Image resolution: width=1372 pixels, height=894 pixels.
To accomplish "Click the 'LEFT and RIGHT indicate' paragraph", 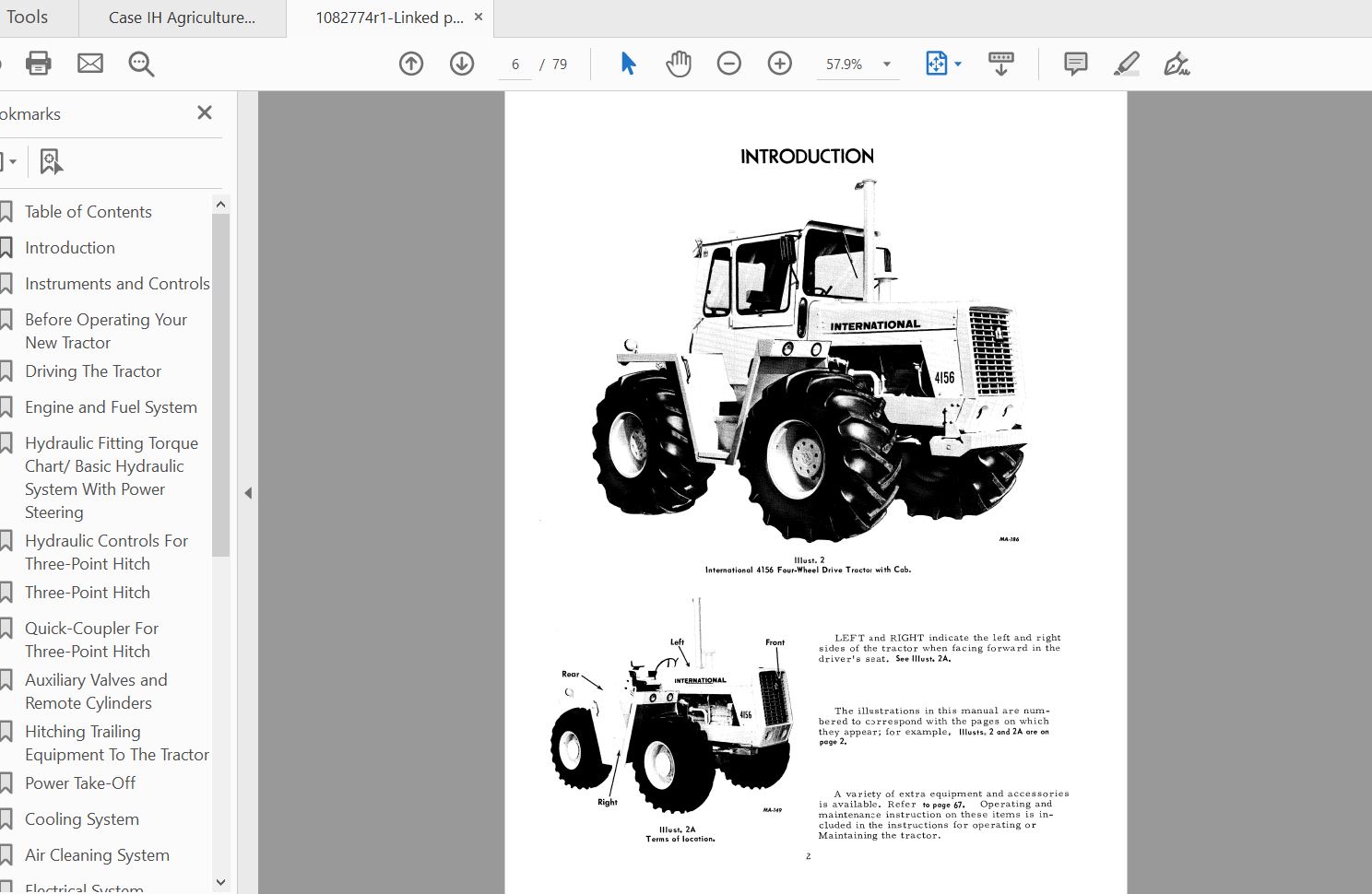I will coord(940,648).
